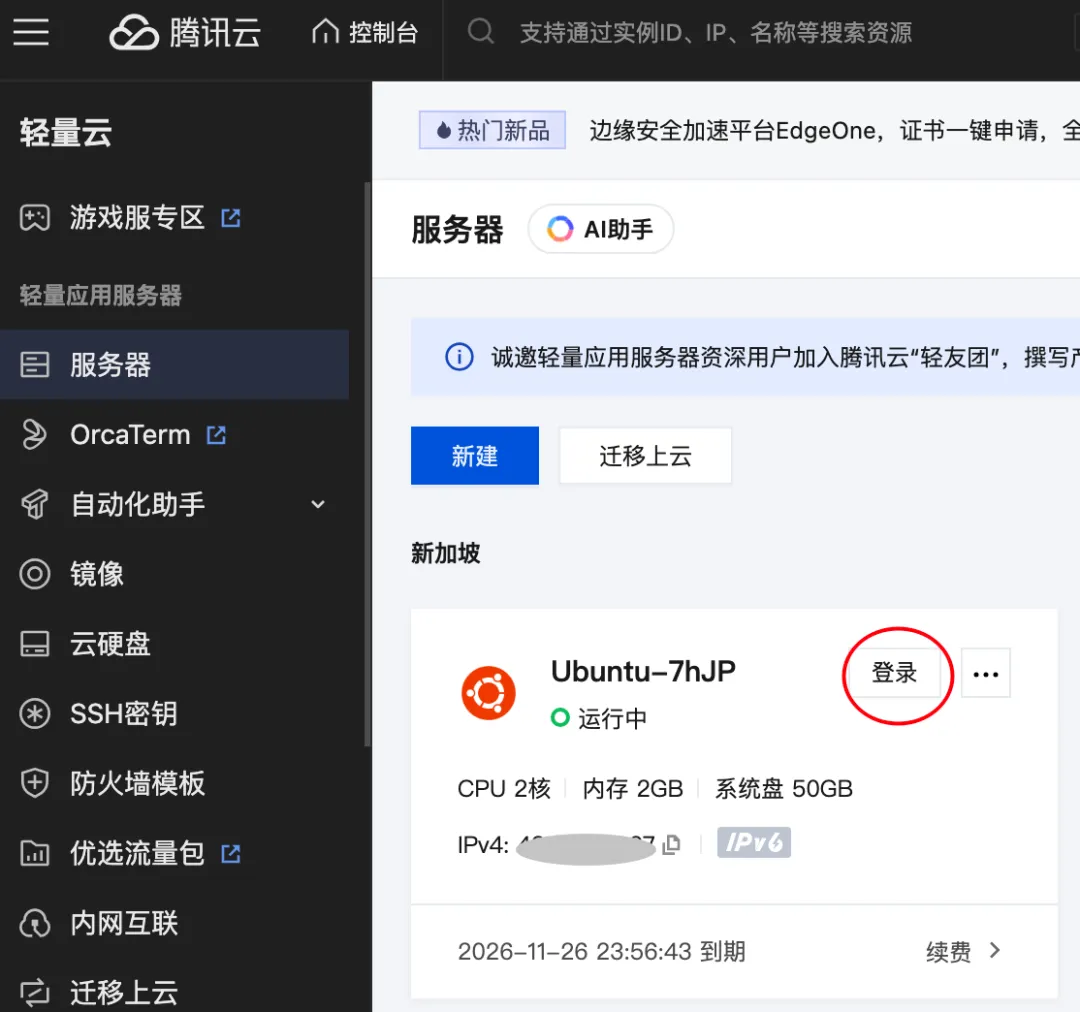Click the 自动化助手 cube icon
This screenshot has height=1012, width=1080.
34,504
